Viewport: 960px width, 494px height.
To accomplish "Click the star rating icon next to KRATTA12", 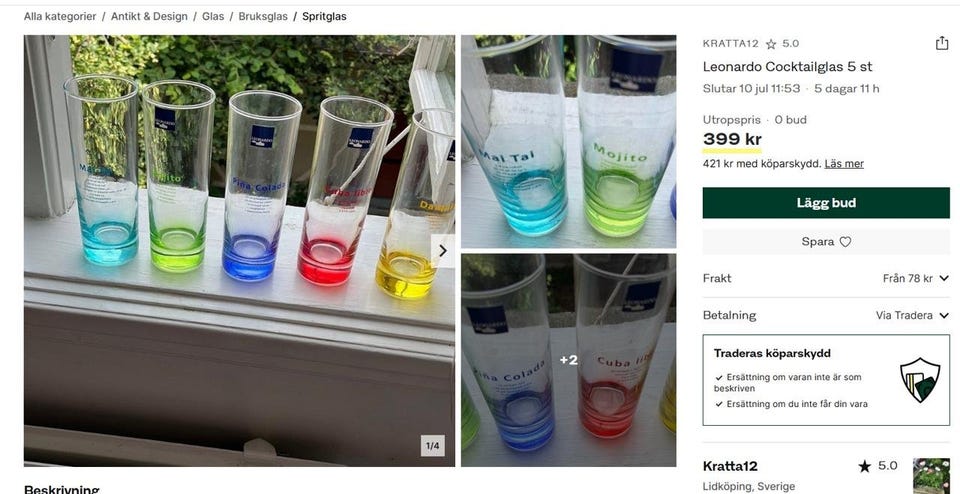I will (771, 44).
